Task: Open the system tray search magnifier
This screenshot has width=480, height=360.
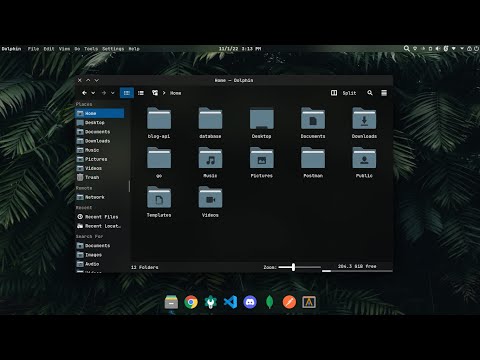Action: click(407, 48)
